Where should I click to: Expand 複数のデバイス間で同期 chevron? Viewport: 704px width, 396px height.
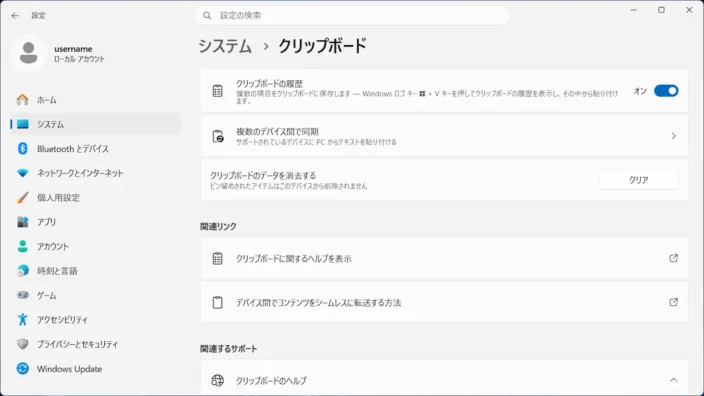click(673, 136)
